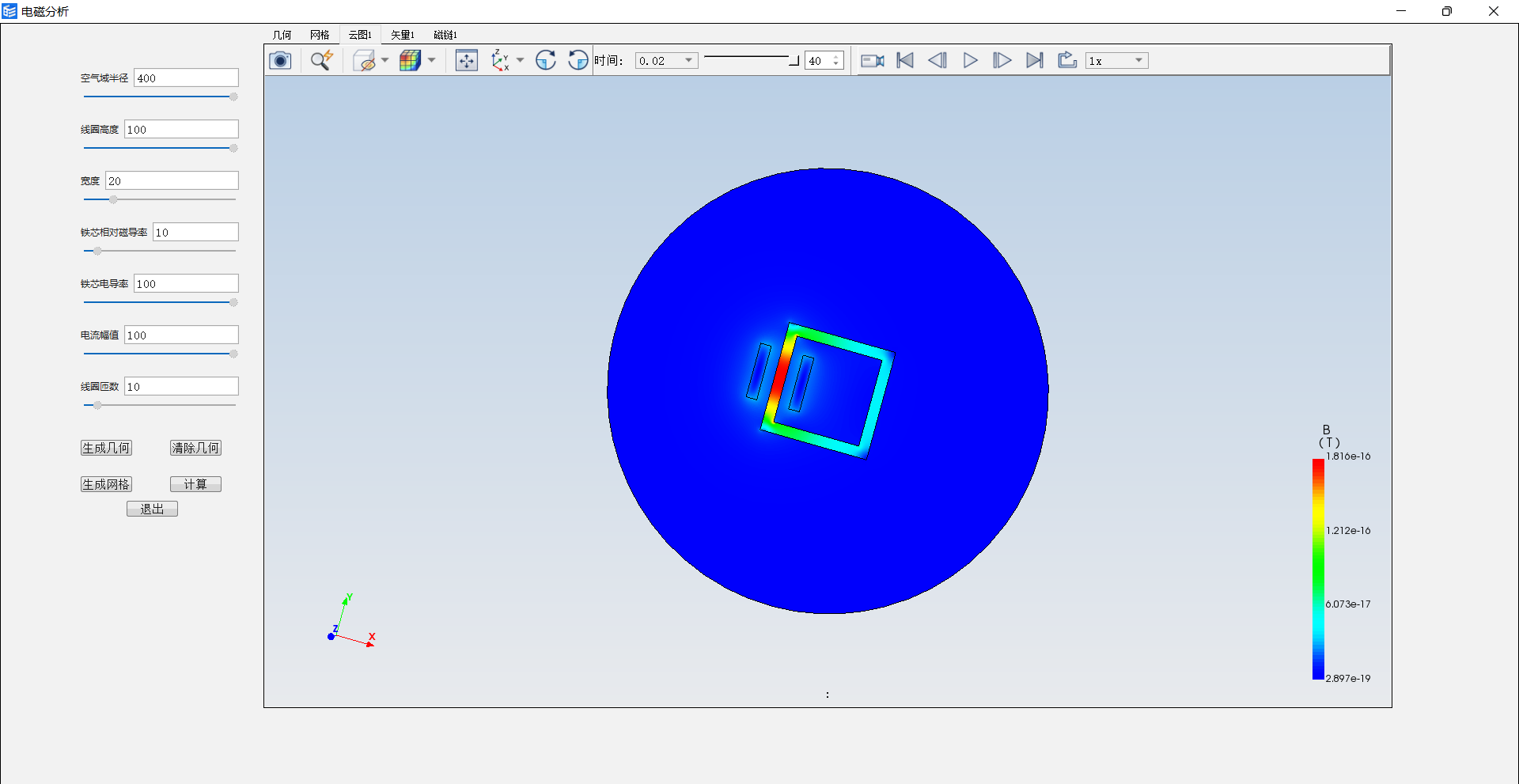1519x784 pixels.
Task: Rotate view clockwise icon
Action: tap(546, 61)
